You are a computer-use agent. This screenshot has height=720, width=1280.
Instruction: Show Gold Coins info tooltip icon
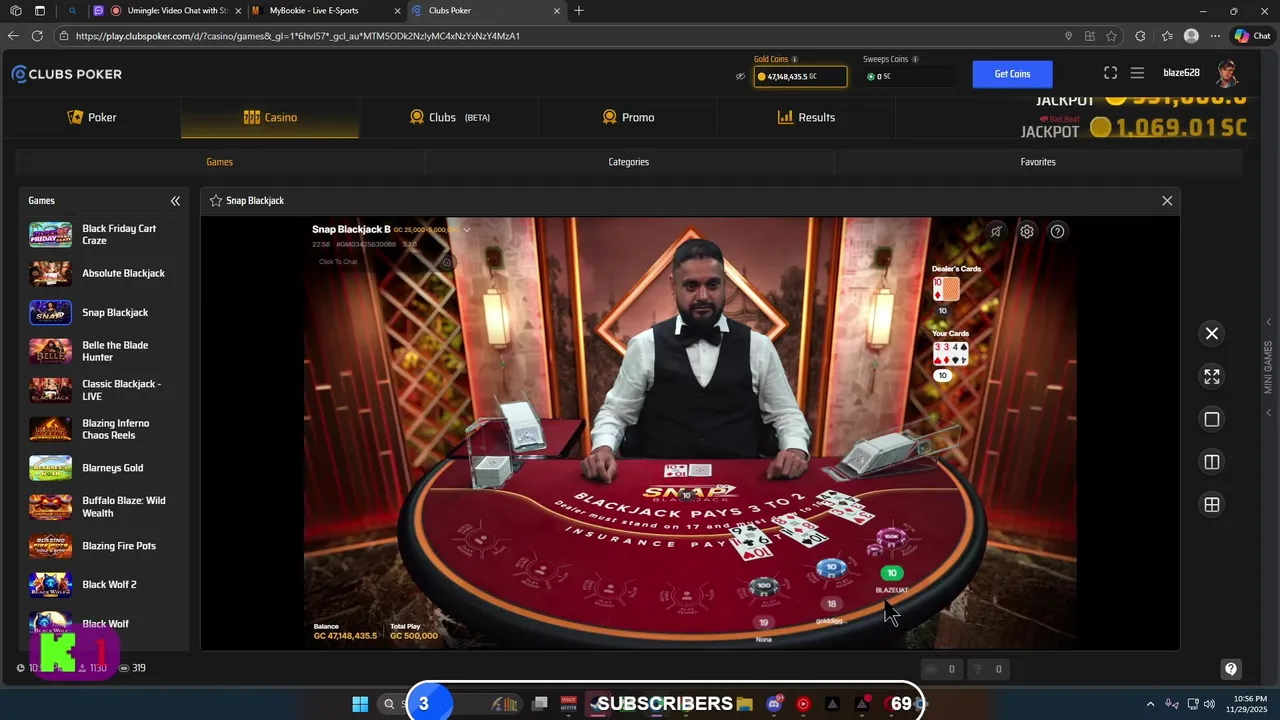click(795, 60)
